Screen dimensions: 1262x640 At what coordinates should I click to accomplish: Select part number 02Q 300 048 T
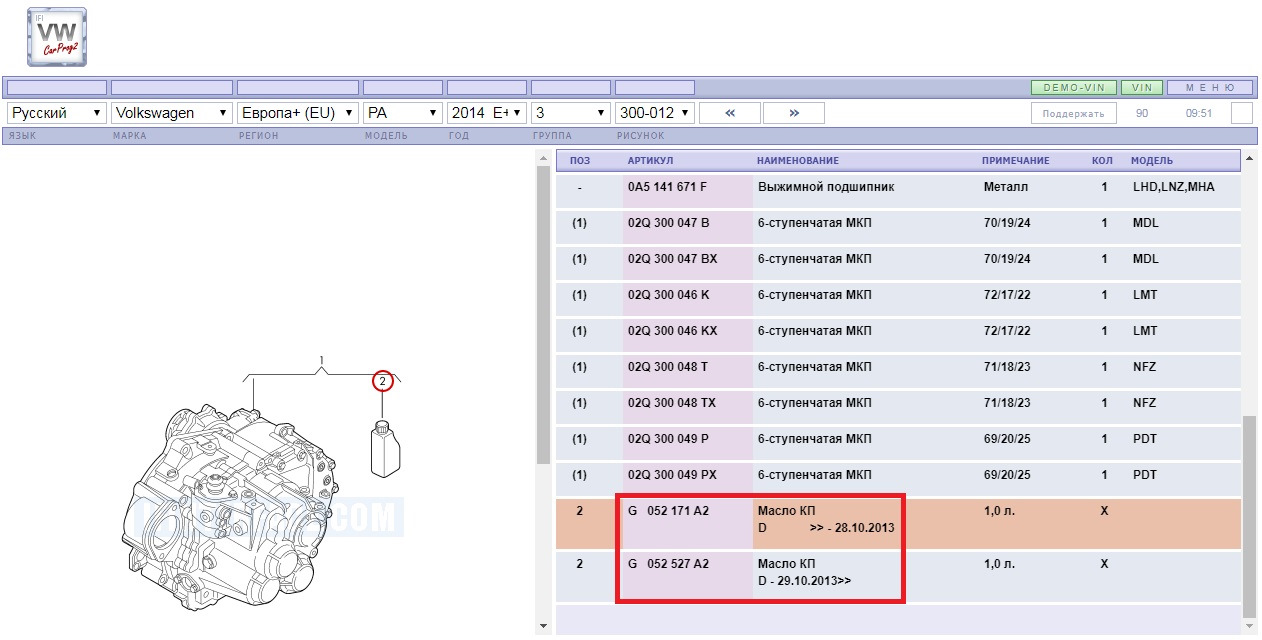tap(668, 367)
